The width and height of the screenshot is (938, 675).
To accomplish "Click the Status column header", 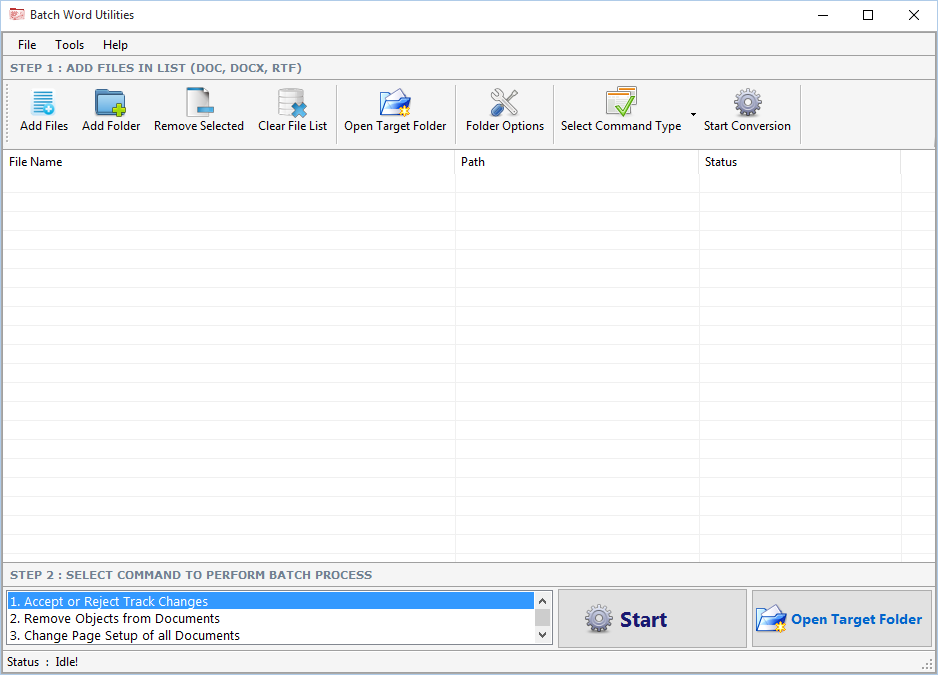I will tap(800, 162).
